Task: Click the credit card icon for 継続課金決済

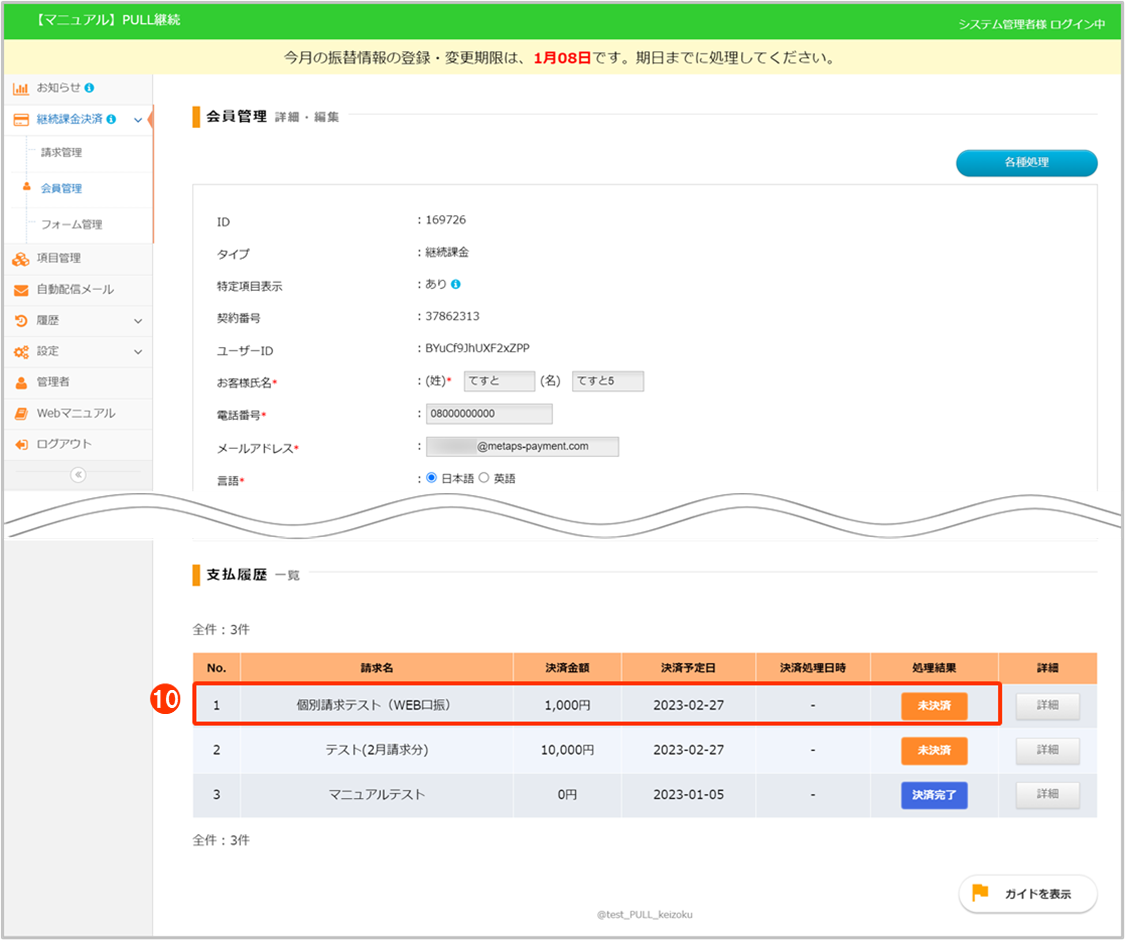Action: click(20, 120)
